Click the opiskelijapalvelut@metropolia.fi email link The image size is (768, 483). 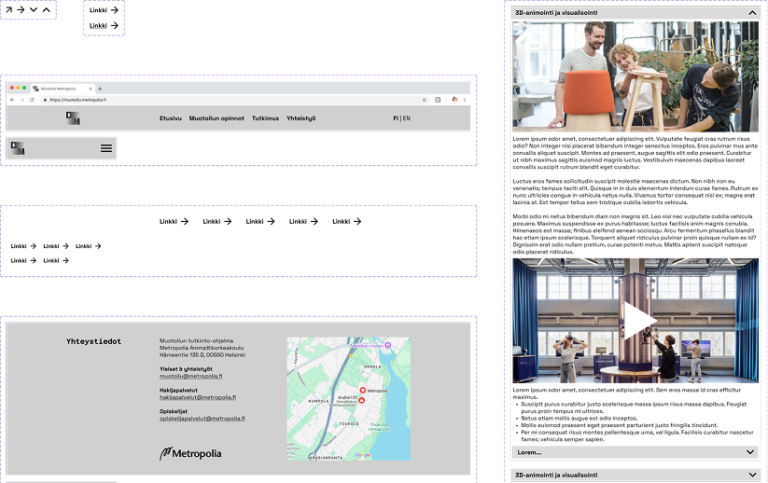[x=202, y=418]
